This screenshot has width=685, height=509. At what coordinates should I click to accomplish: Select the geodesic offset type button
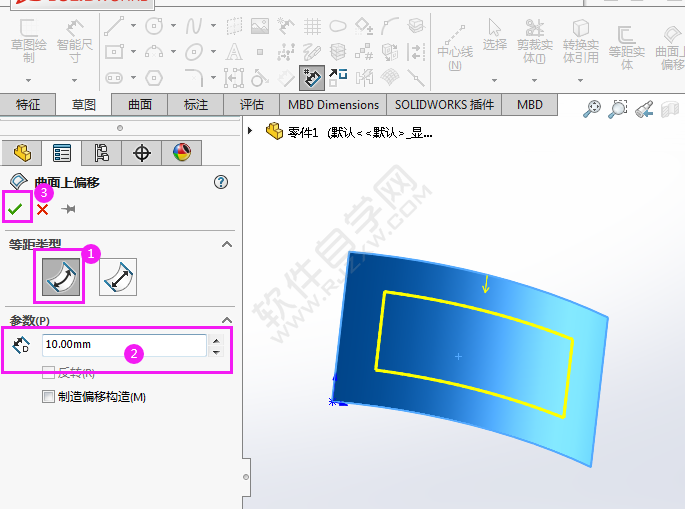click(61, 277)
